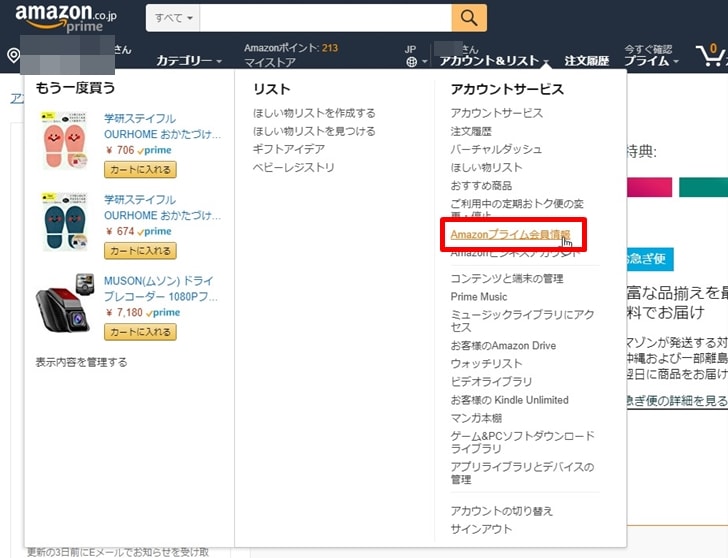Screen dimensions: 728x558
Task: Open the shopping cart icon
Action: click(711, 56)
